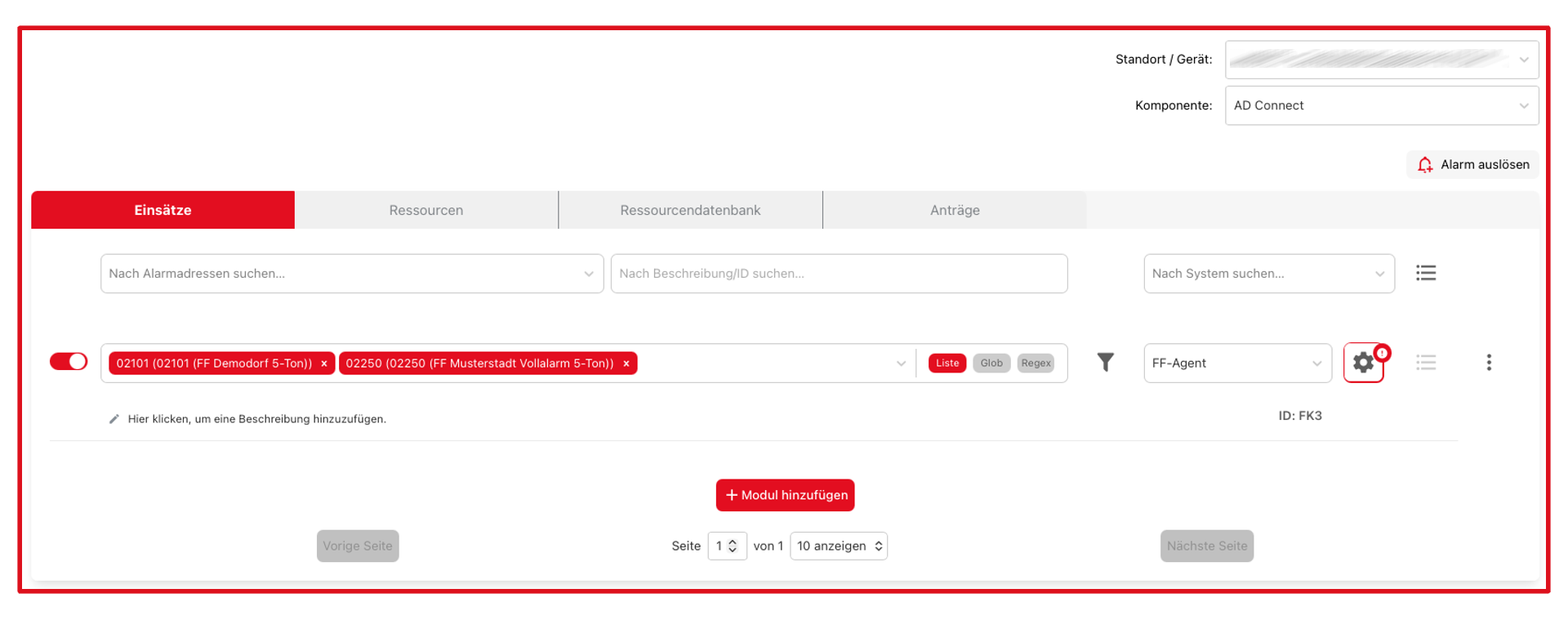Click the Nach Beschreibung/ID suchen field
Screen dimensions: 1568x620
tap(839, 274)
